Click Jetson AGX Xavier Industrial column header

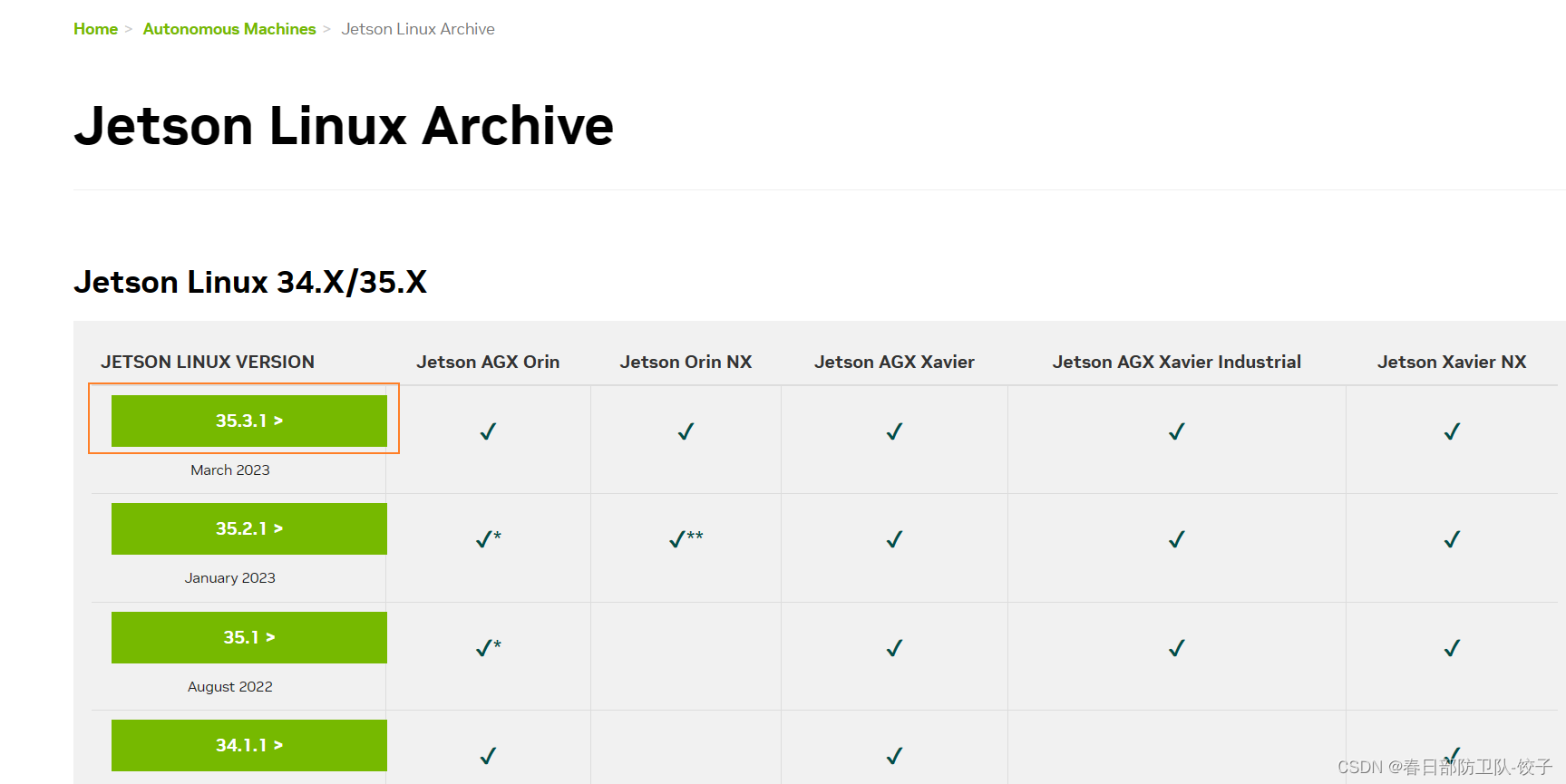pos(1177,362)
